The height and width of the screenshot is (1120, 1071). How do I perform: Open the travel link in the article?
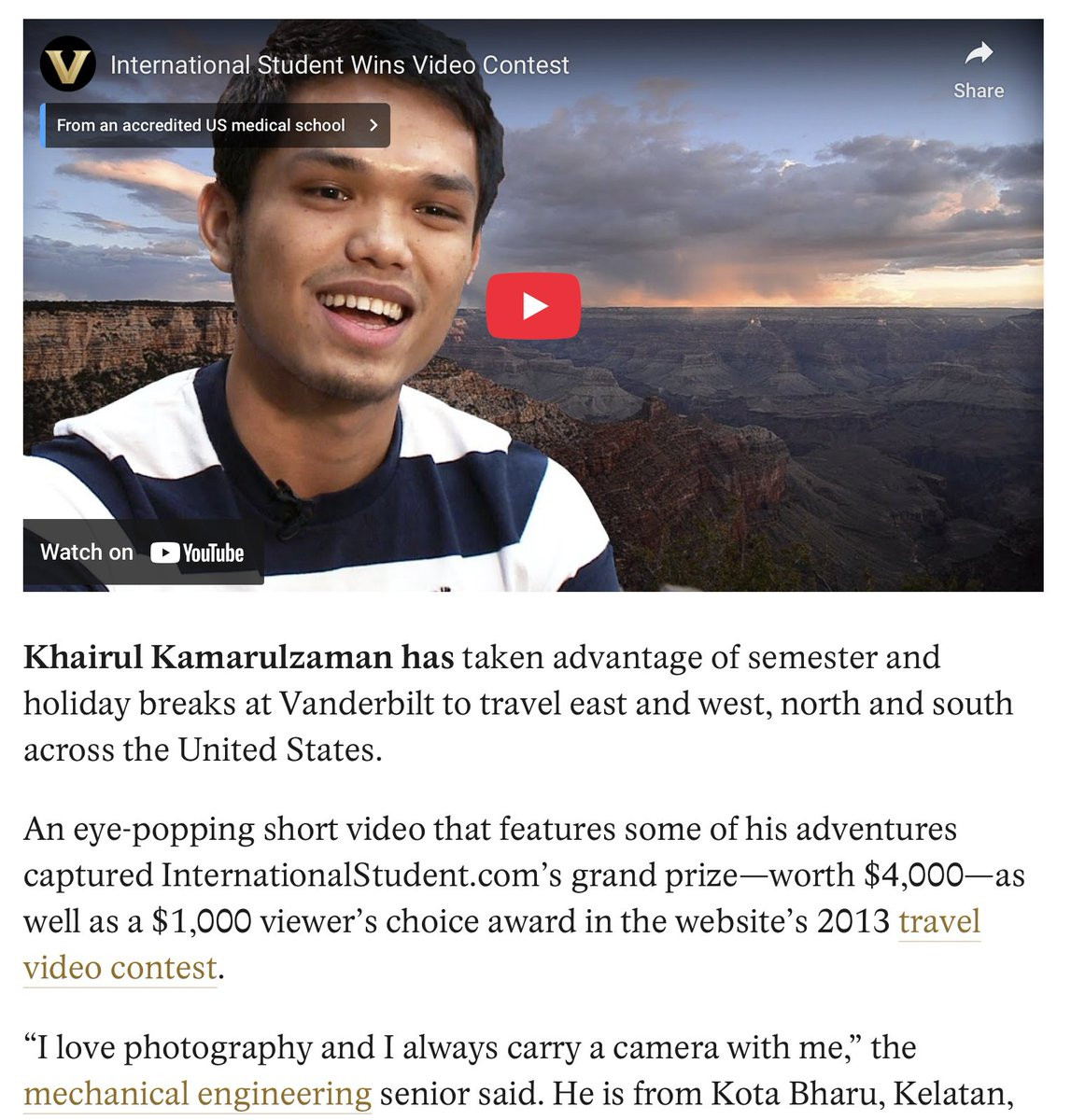pos(939,921)
